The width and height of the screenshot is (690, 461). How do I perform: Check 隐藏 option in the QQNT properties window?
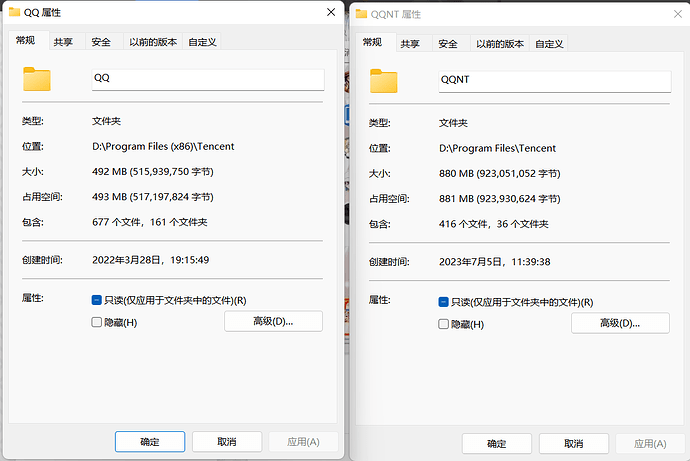click(x=444, y=324)
